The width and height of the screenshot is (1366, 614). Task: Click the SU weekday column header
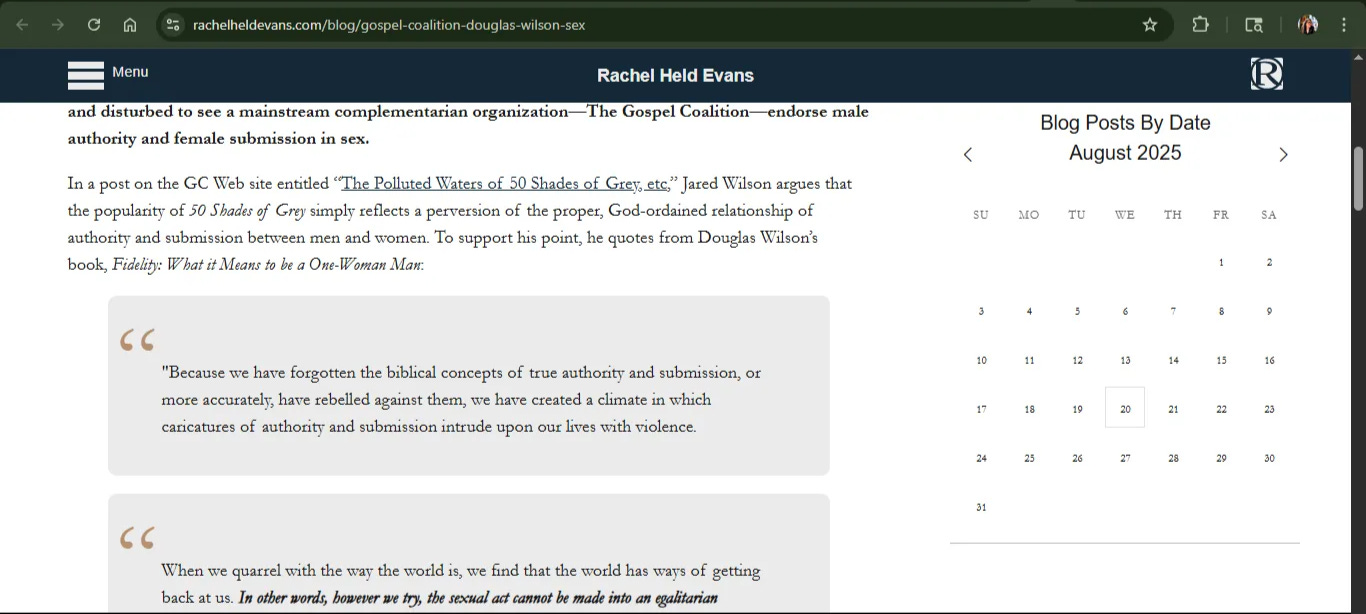(981, 215)
